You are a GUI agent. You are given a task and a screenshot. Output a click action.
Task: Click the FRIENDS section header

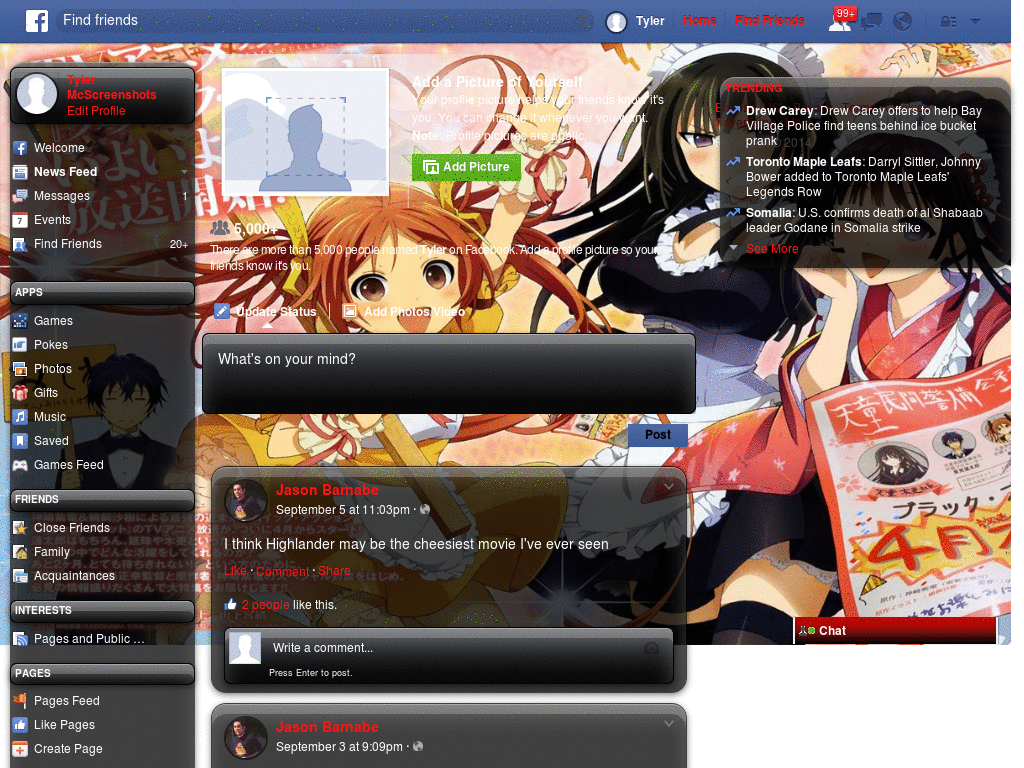tap(103, 500)
